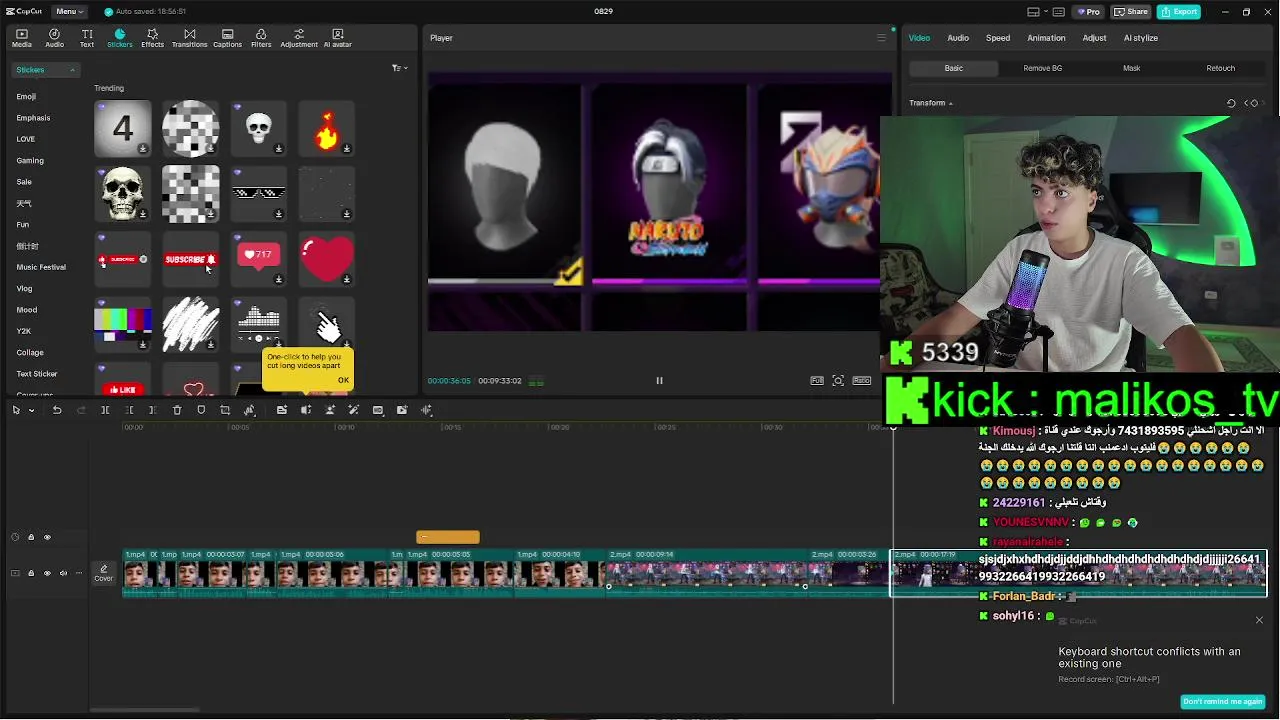This screenshot has width=1280, height=720.
Task: Switch to the Effects panel
Action: coord(152,38)
